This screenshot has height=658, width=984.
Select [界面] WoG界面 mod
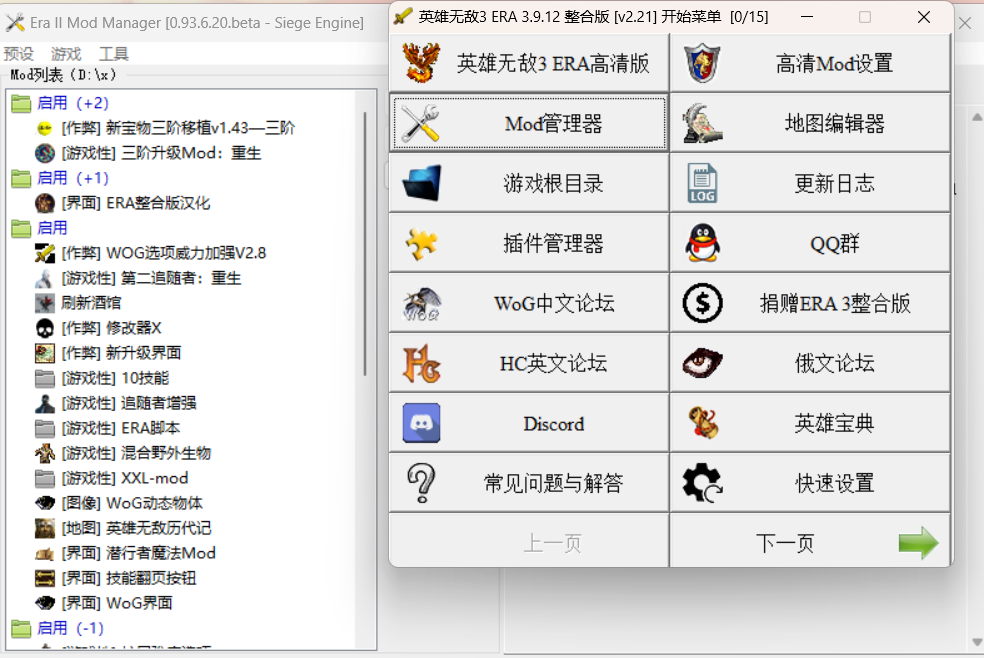click(x=117, y=603)
